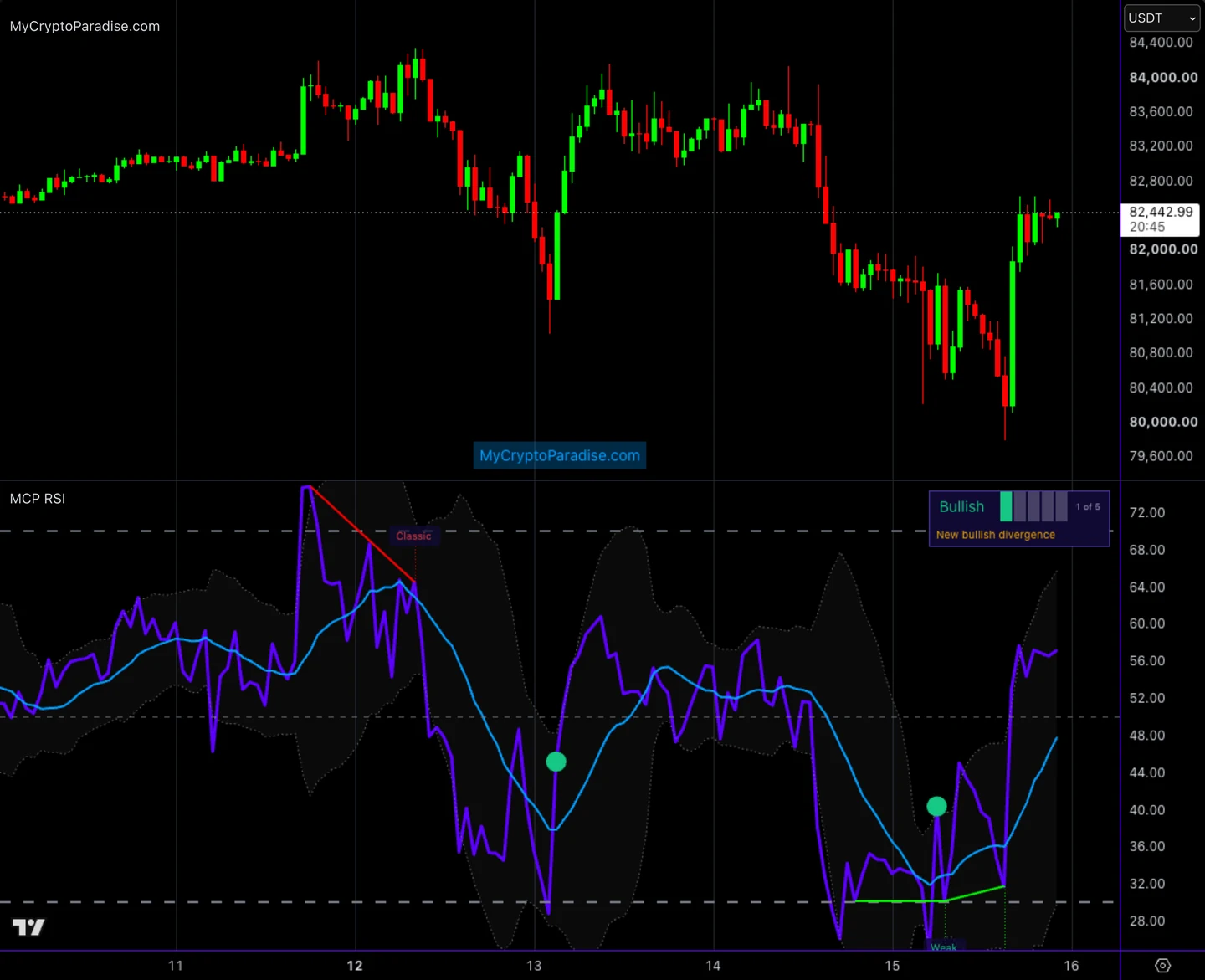This screenshot has height=980, width=1205.
Task: Open chart settings gear icon
Action: pos(1162,966)
